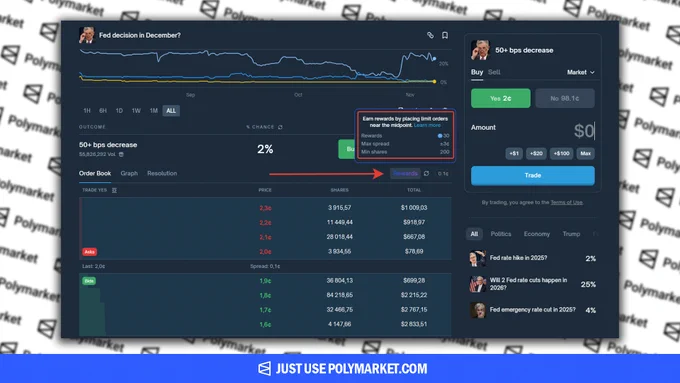Click the green Bids label

(x=89, y=281)
